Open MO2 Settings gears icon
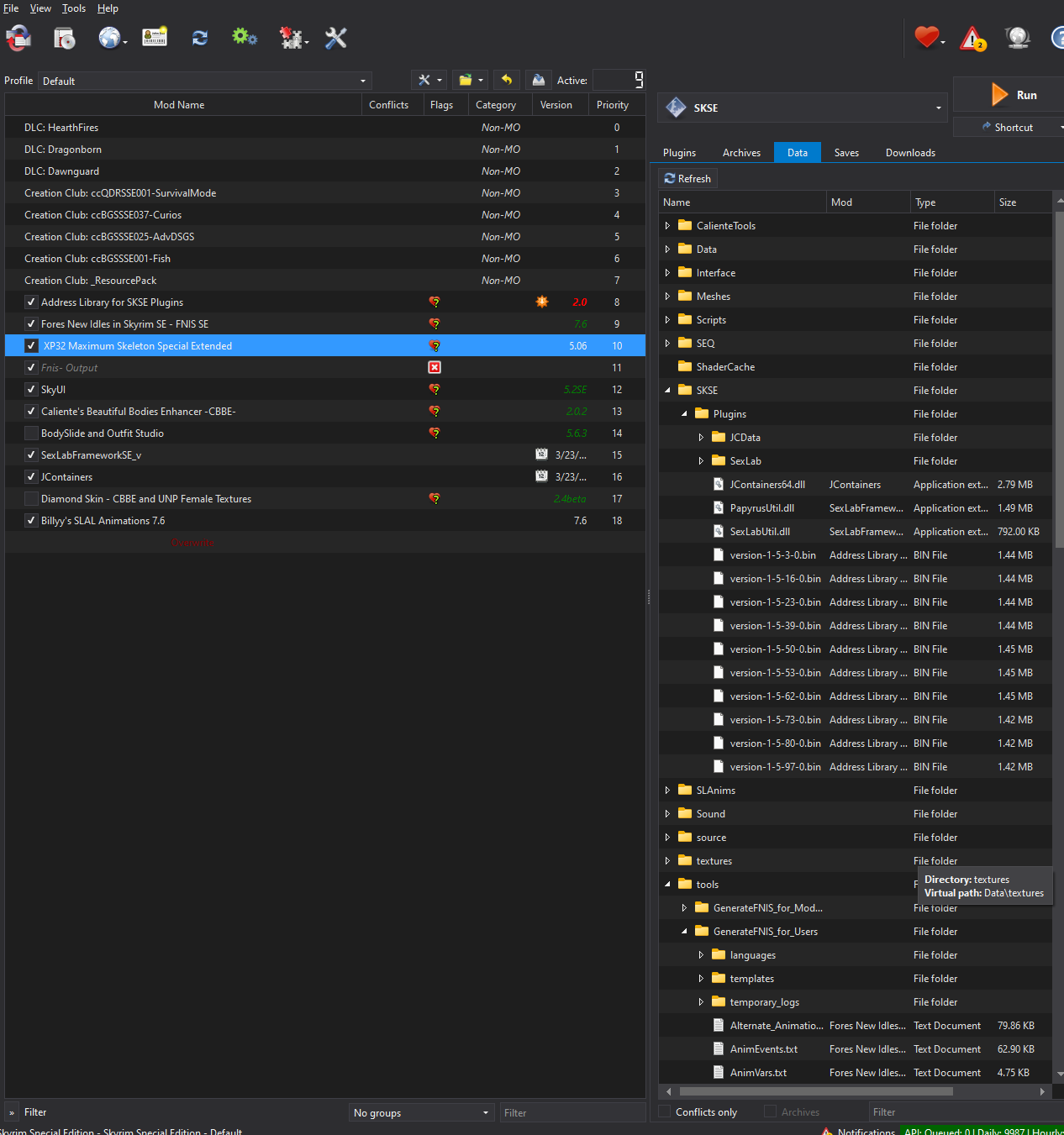This screenshot has width=1064, height=1135. (244, 38)
